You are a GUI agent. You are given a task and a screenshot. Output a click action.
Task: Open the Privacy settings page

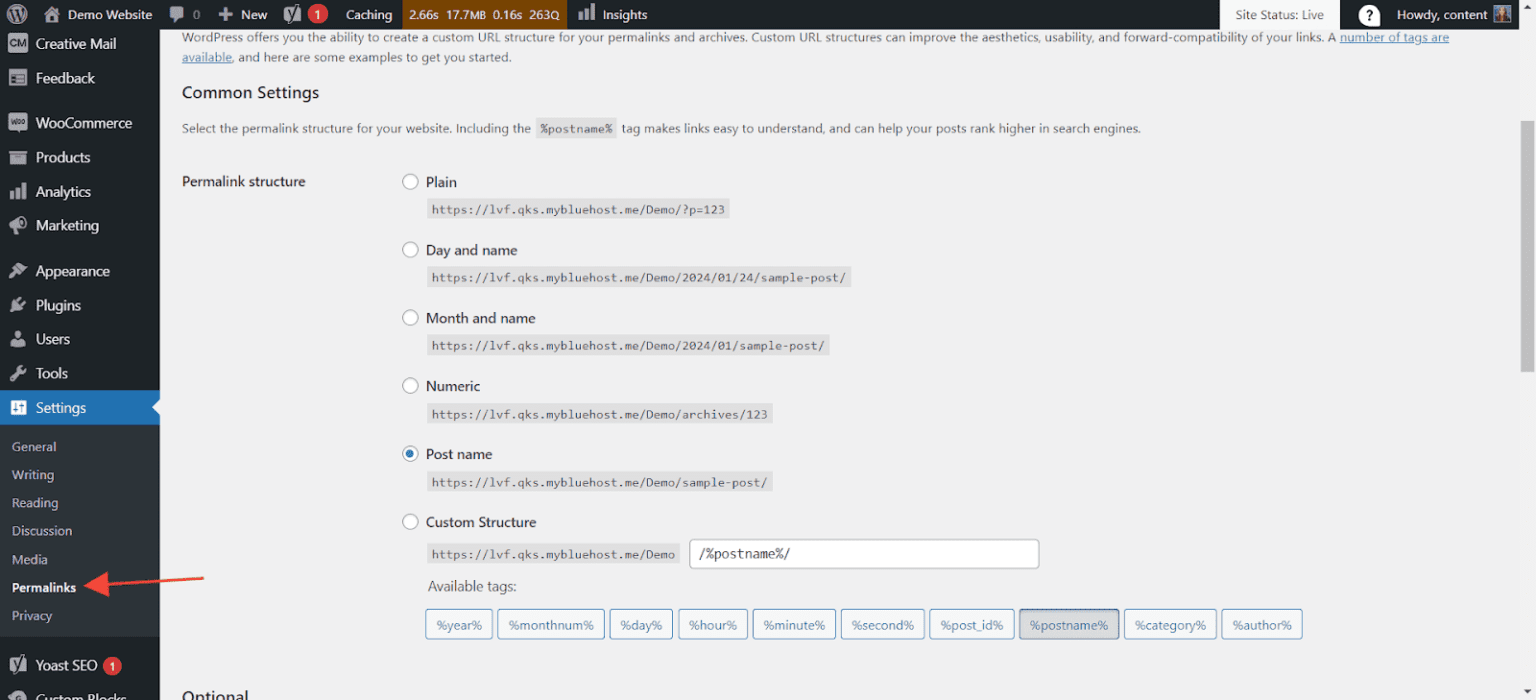pos(32,616)
